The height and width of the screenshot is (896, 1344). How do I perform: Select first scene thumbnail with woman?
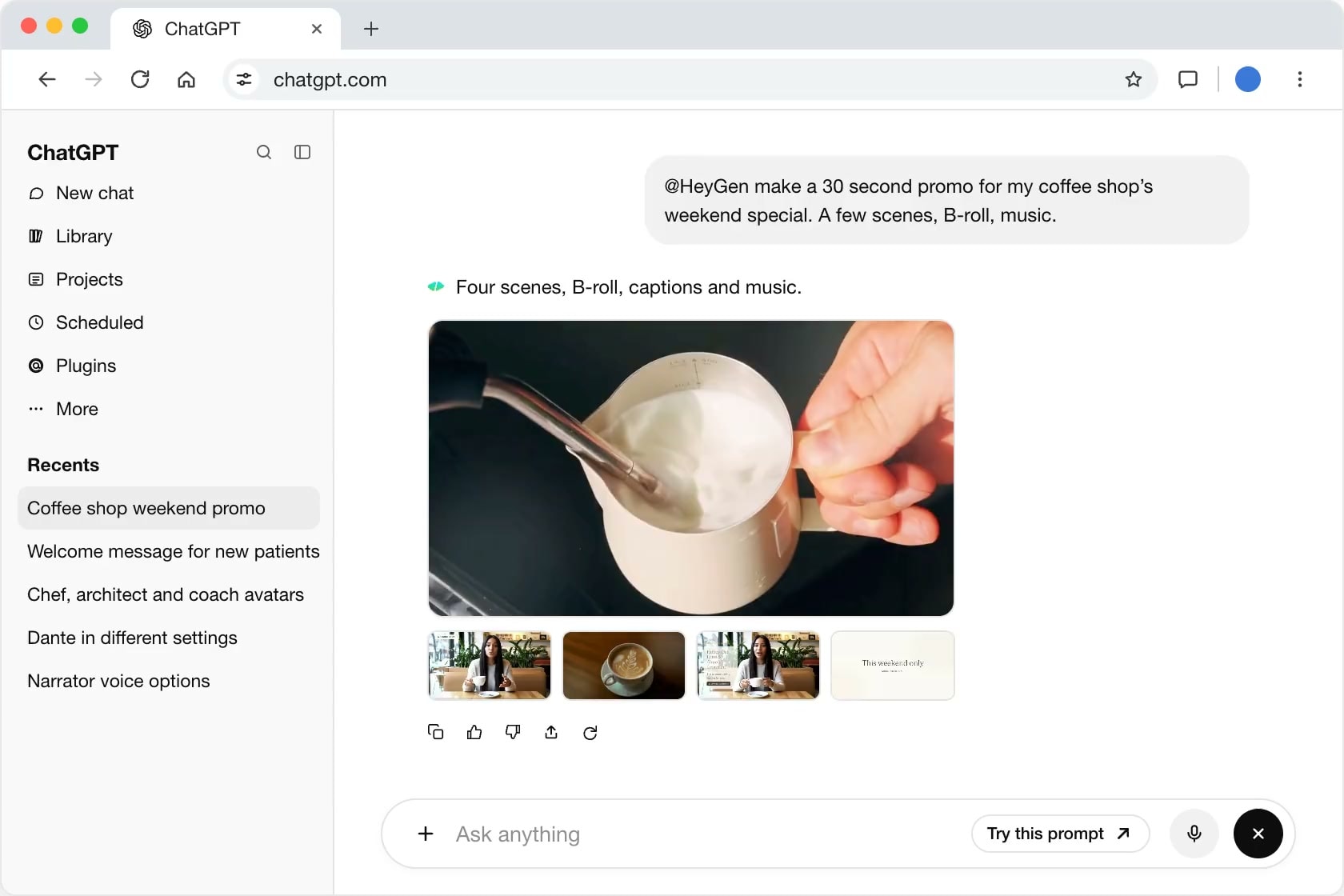coord(490,666)
